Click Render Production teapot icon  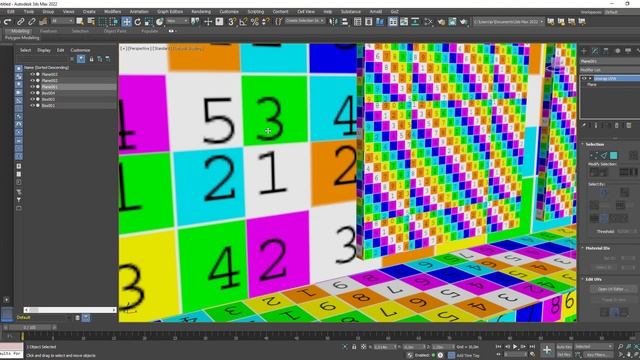463,21
